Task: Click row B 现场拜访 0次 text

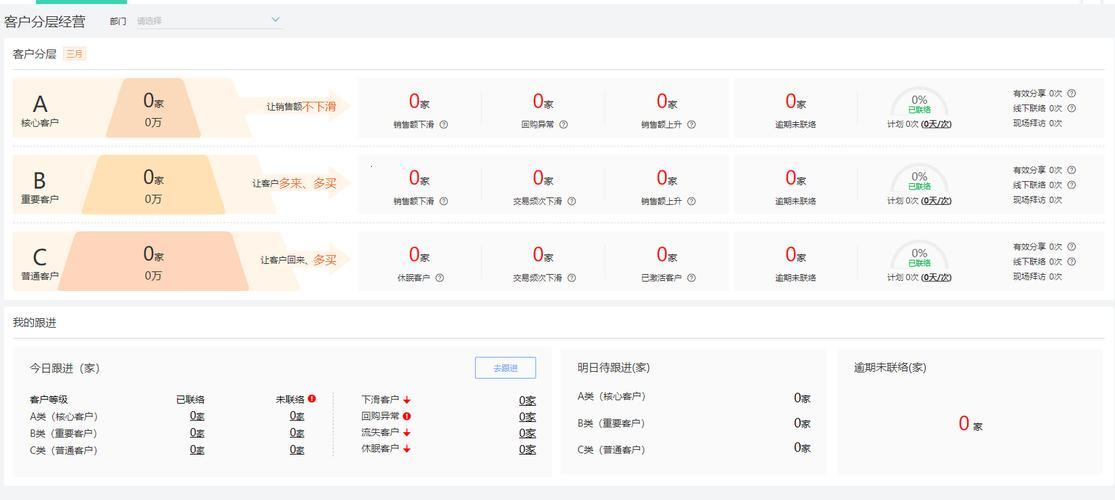Action: [x=1037, y=200]
